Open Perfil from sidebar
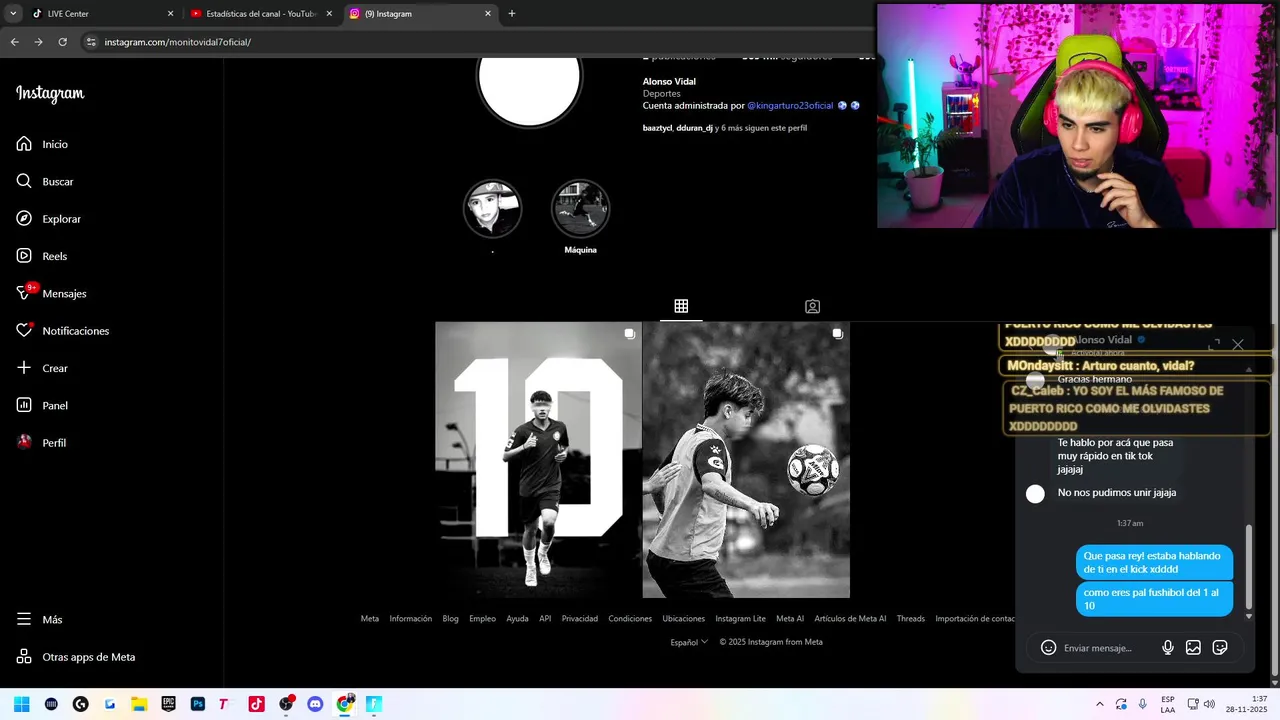The width and height of the screenshot is (1280, 720). click(41, 442)
